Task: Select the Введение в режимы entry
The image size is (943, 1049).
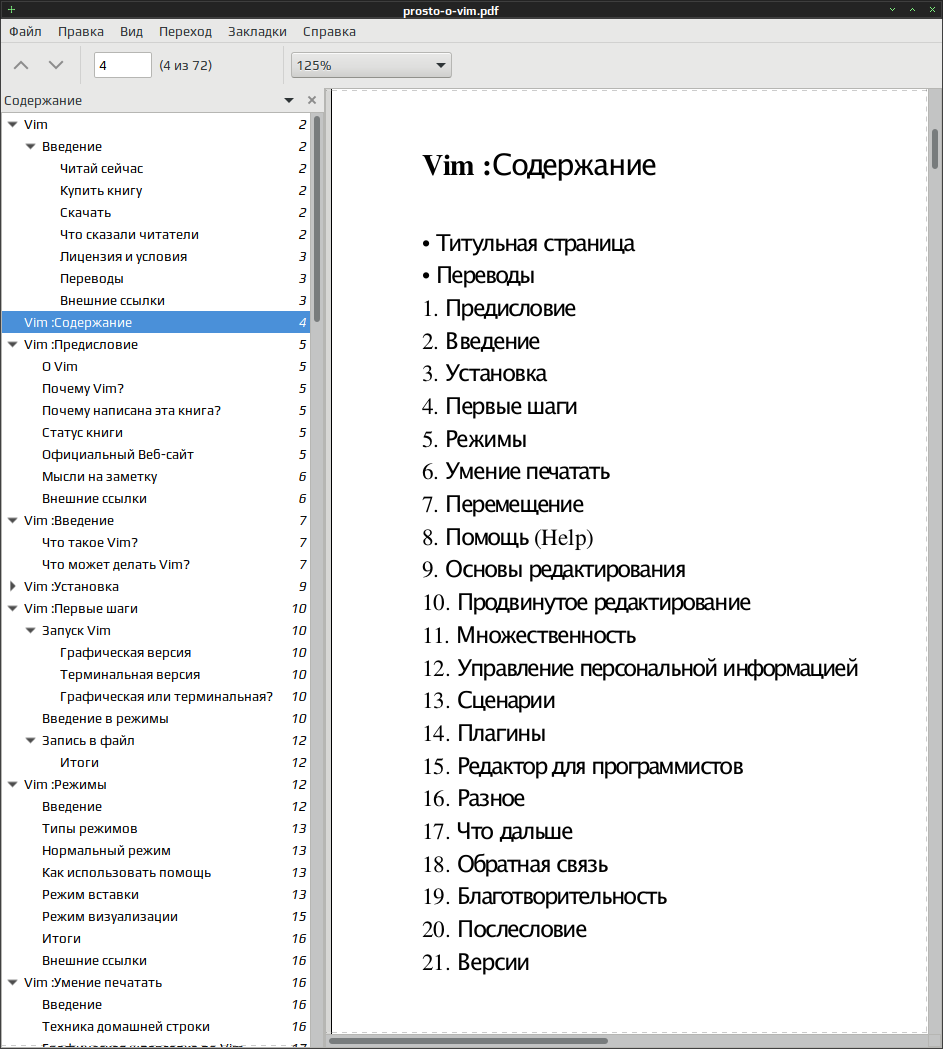Action: coord(105,719)
